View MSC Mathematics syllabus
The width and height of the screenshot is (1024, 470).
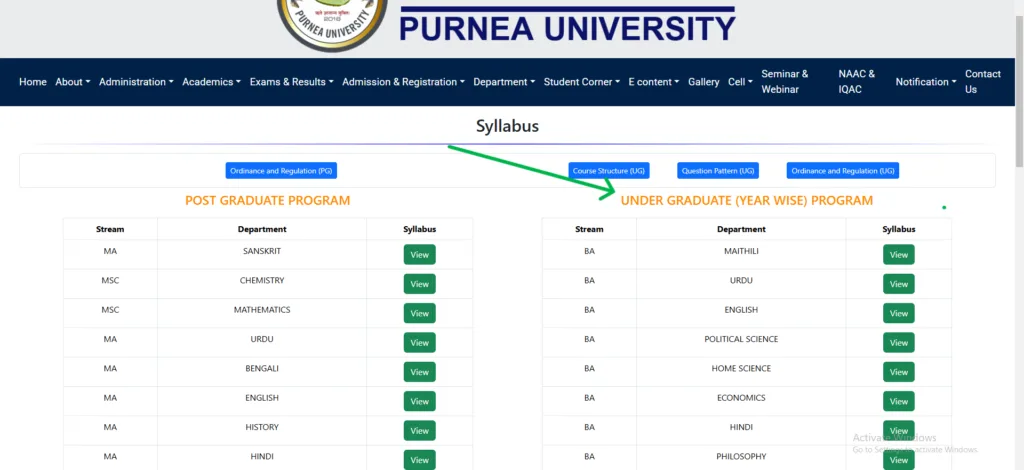click(419, 313)
